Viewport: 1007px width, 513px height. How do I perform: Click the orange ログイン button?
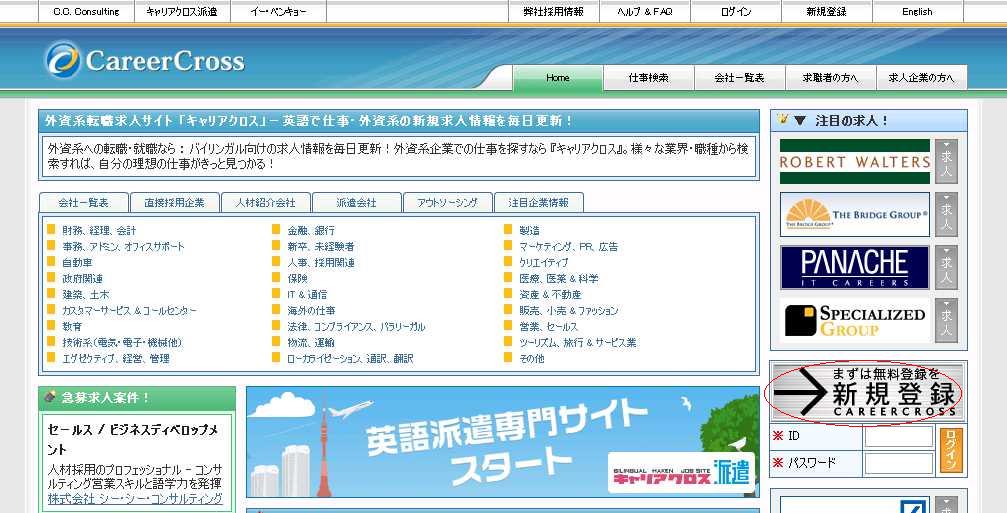pyautogui.click(x=952, y=450)
